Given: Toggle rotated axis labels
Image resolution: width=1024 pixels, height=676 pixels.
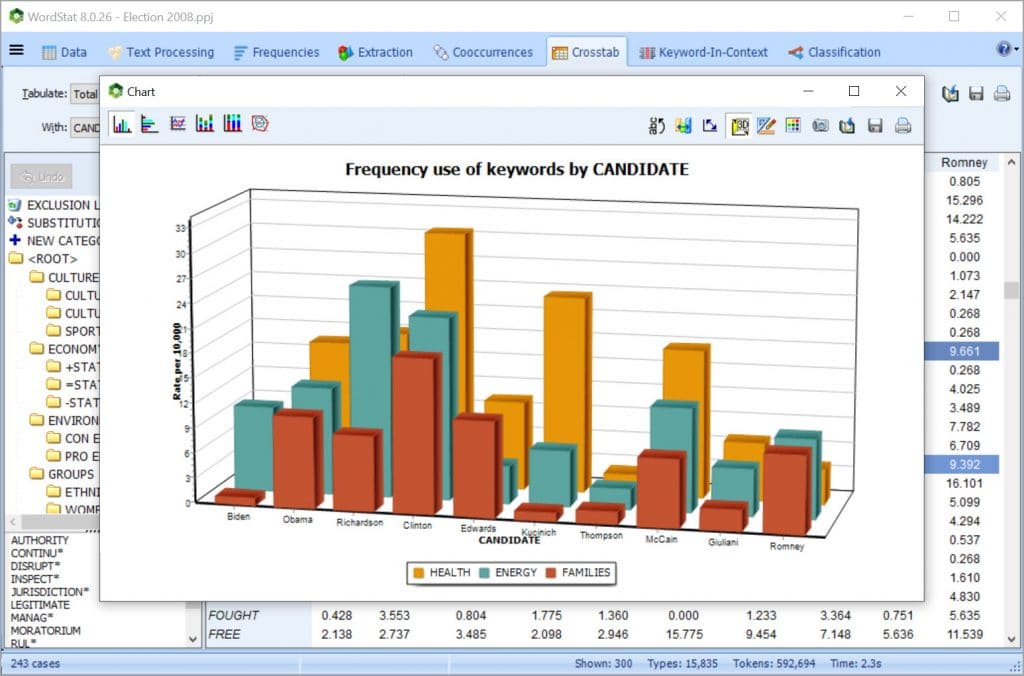Looking at the screenshot, I should tap(657, 125).
